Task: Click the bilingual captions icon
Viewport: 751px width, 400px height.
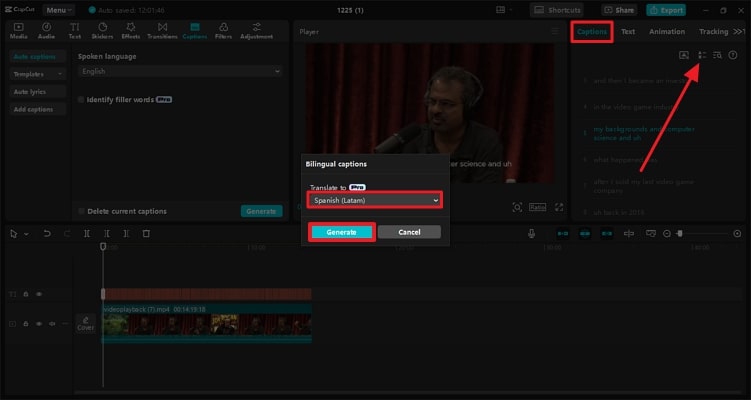Action: click(702, 55)
